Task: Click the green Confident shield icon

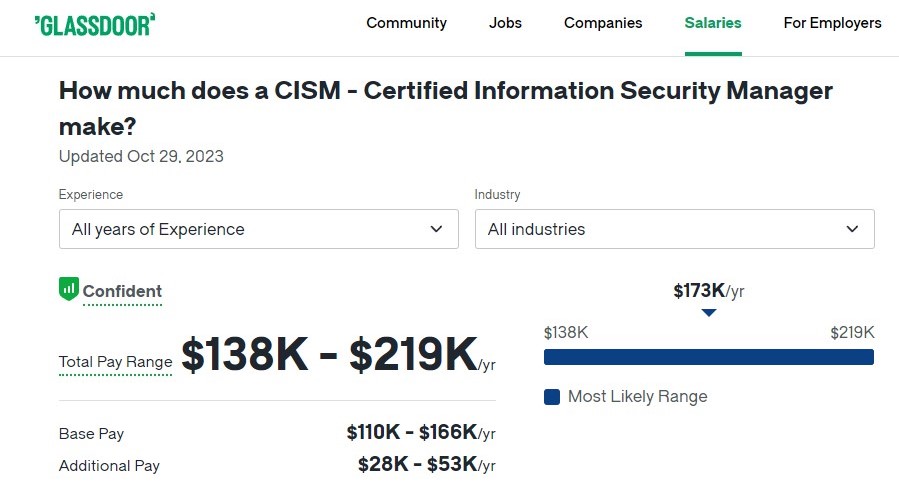Action: (x=69, y=289)
